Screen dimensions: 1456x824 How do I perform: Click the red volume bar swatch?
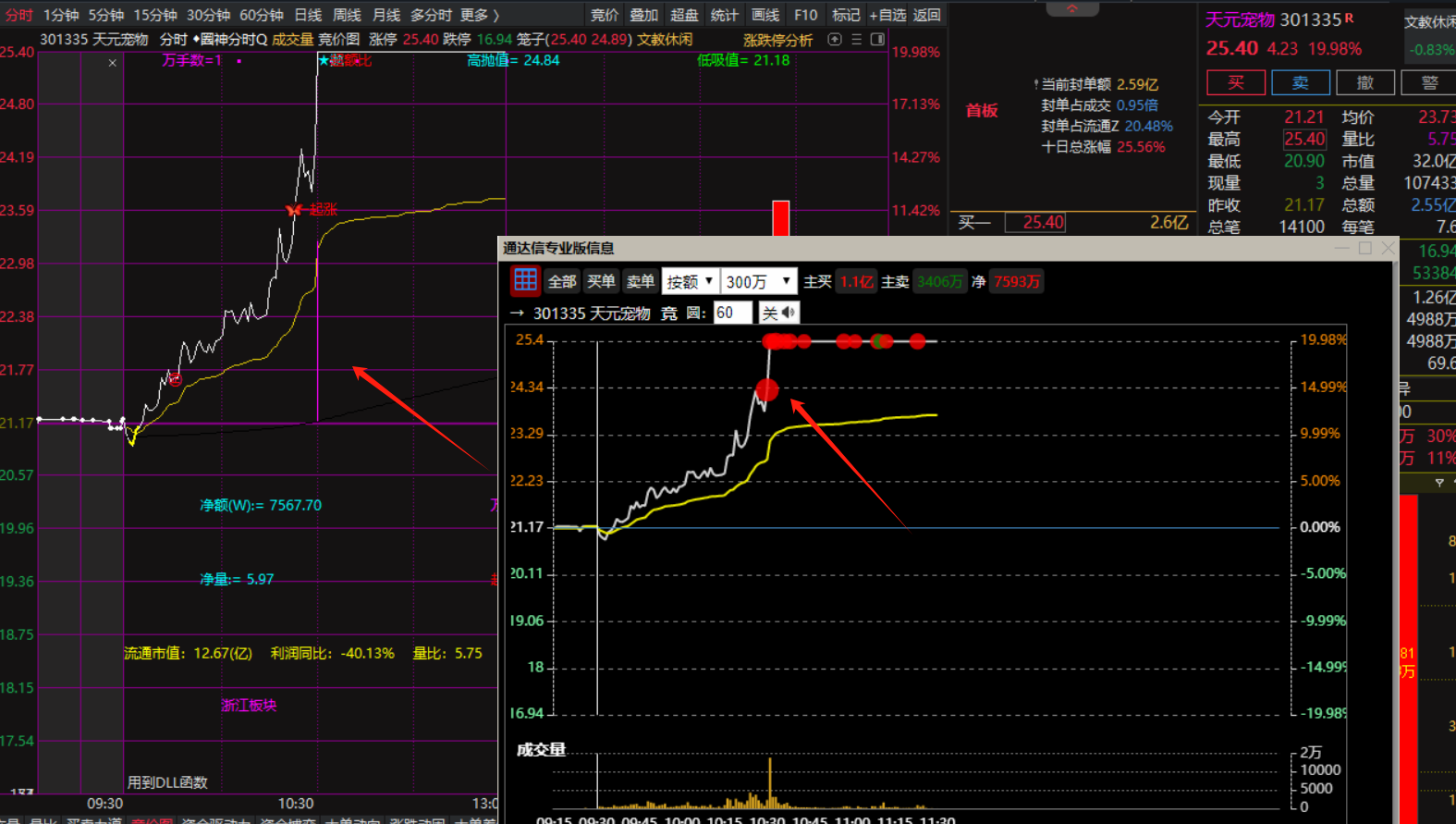781,217
